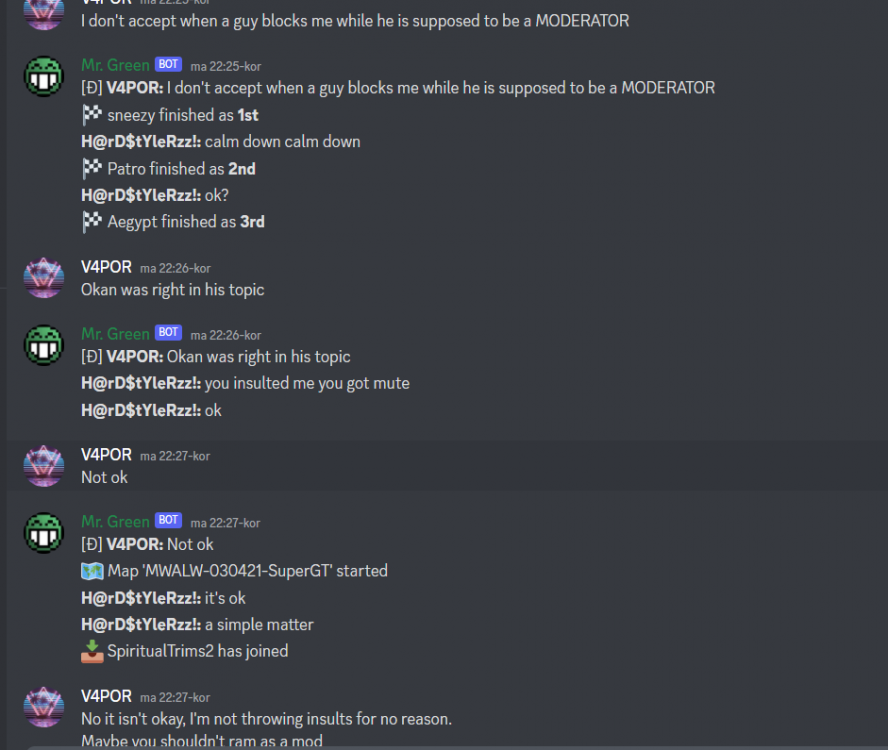The image size is (888, 750).
Task: Click the 'Okan was right in his topic' message
Action: point(173,290)
